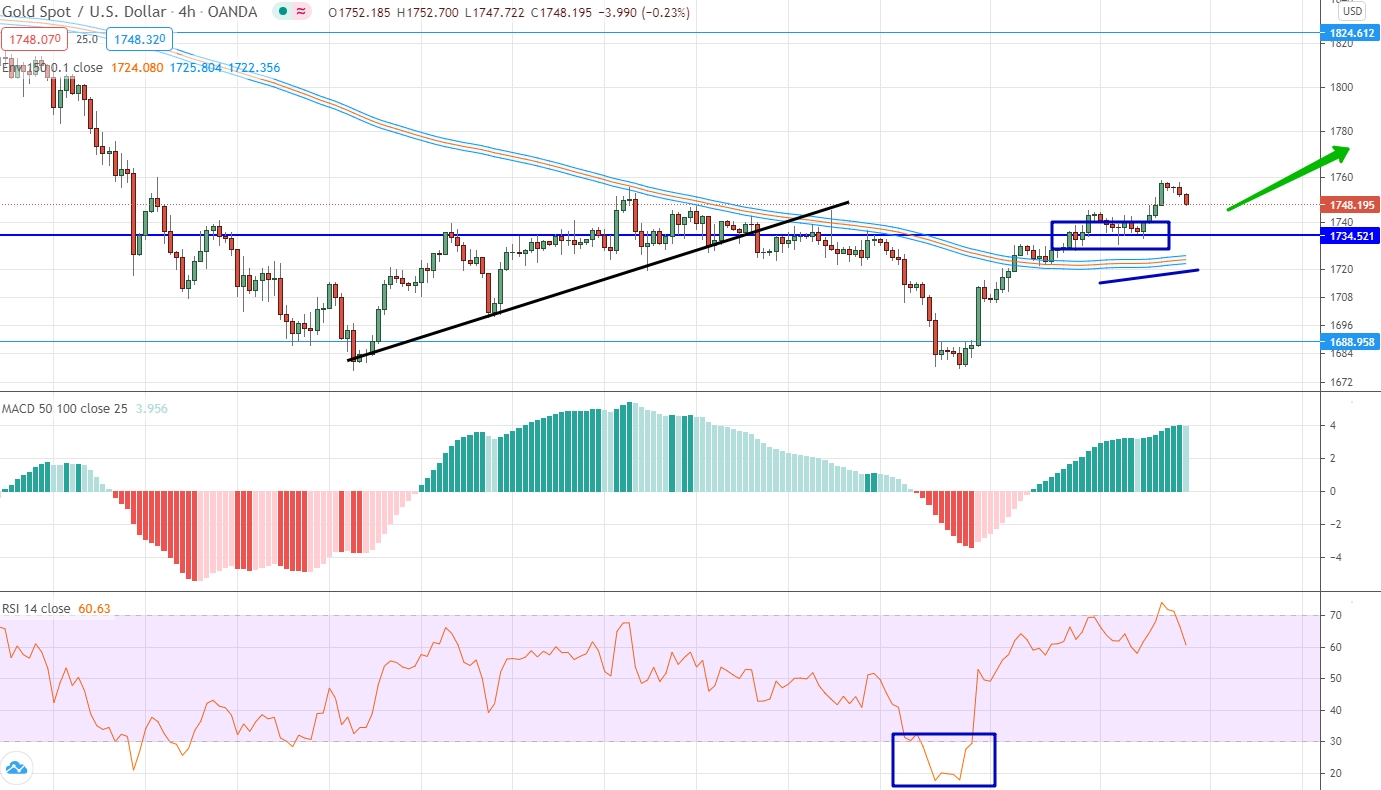Click the −4 level on MACD axis

pos(1335,558)
